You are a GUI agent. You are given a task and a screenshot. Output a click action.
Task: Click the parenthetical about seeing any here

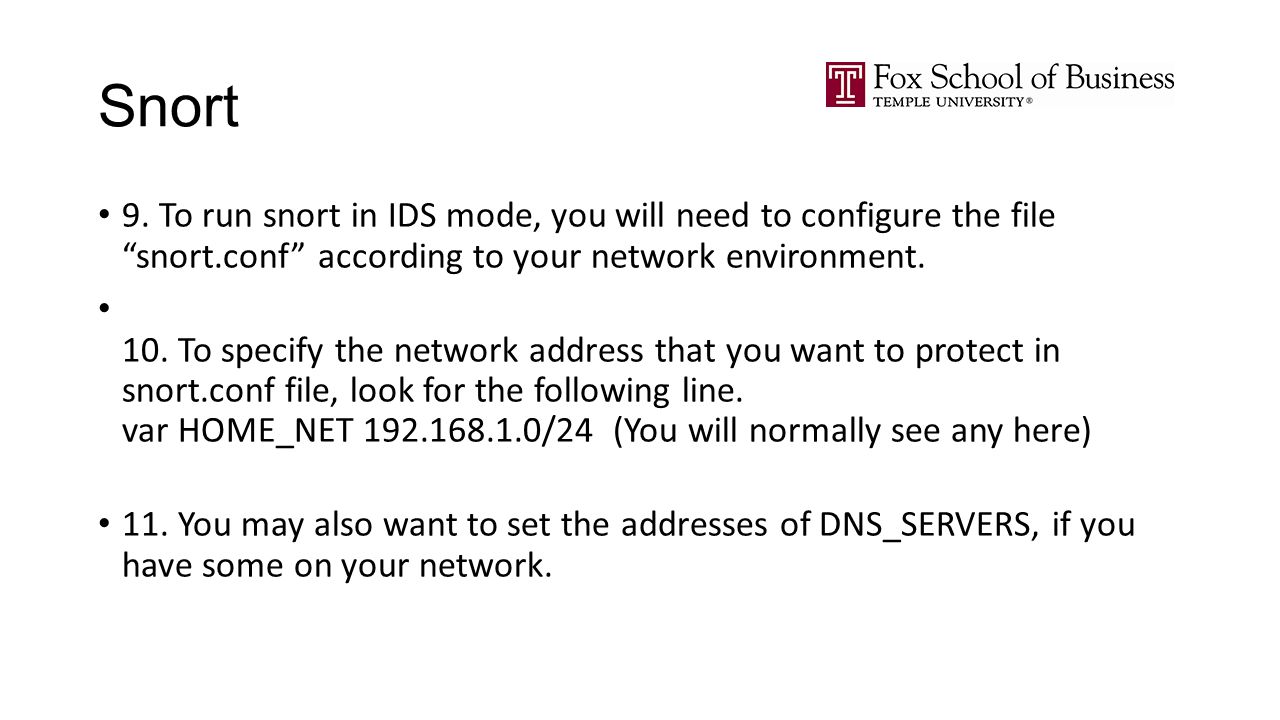851,431
